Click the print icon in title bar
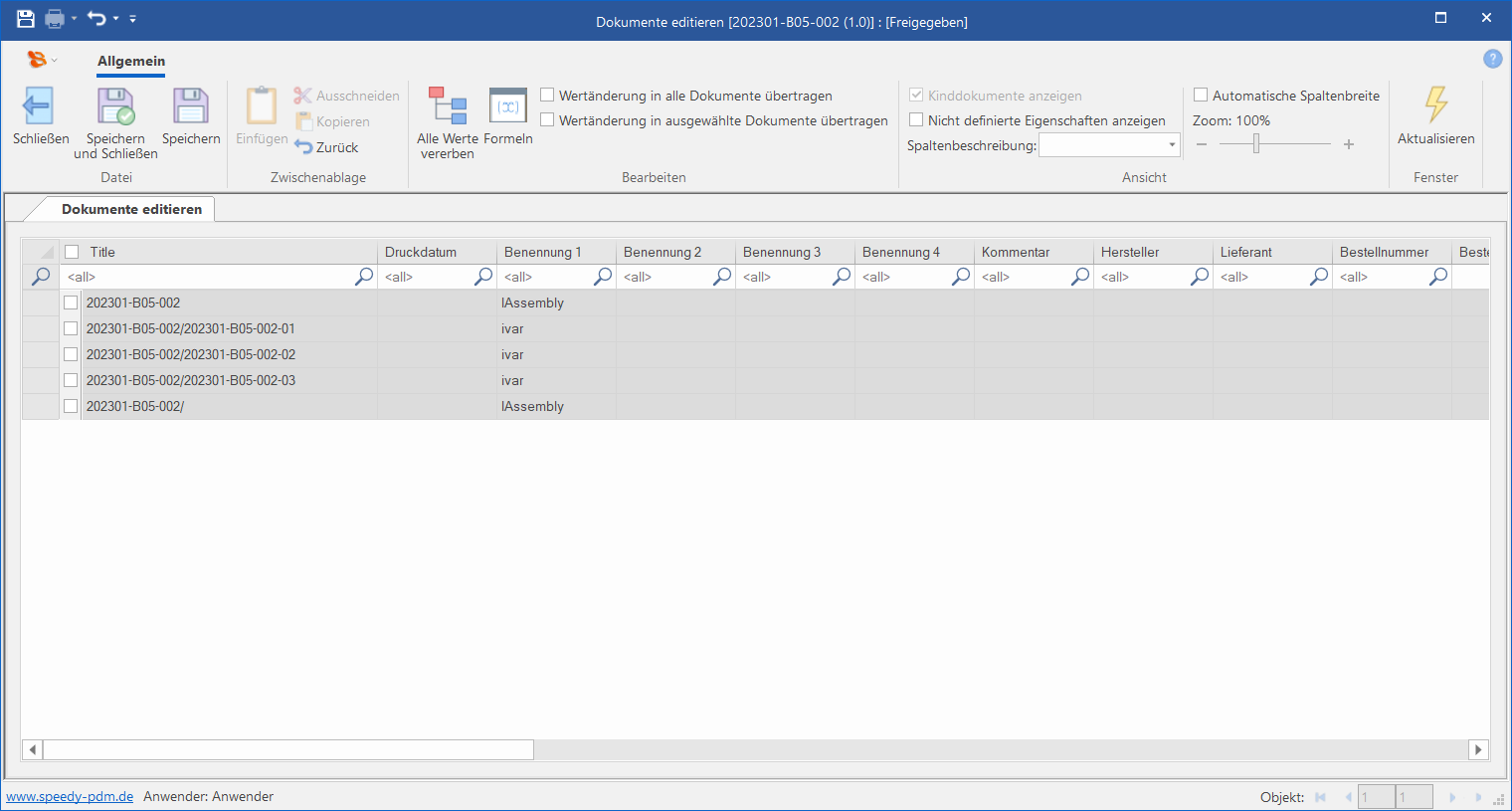 point(55,18)
